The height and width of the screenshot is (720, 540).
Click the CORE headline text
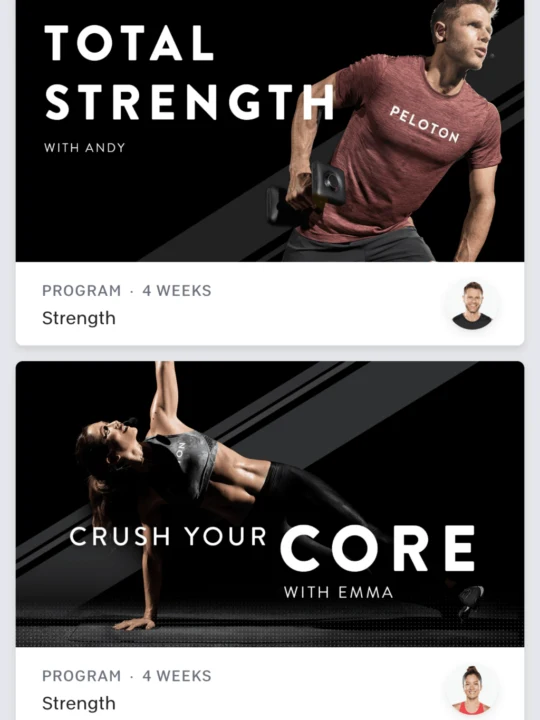click(377, 548)
